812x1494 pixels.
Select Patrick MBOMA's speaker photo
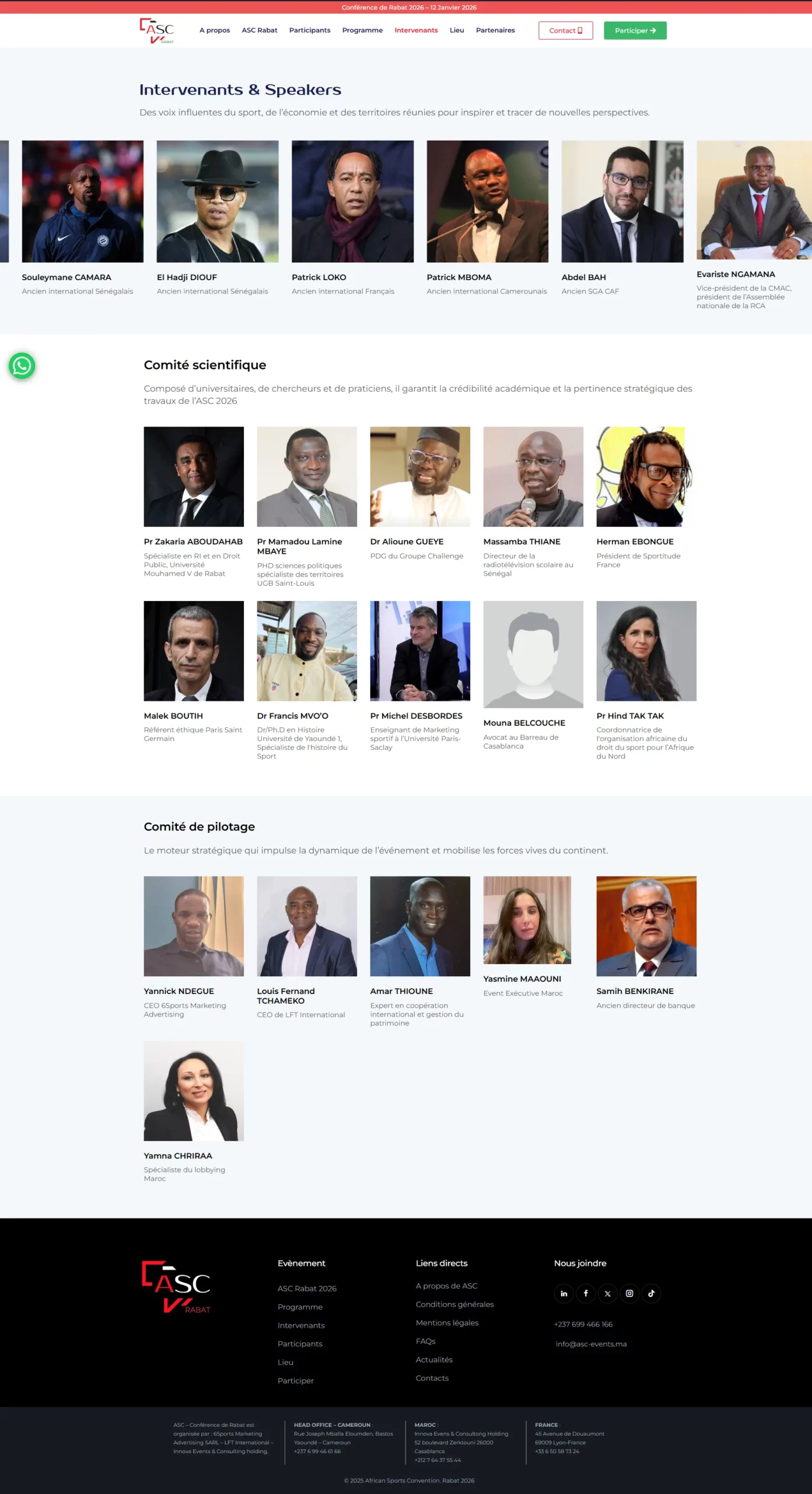pos(487,201)
